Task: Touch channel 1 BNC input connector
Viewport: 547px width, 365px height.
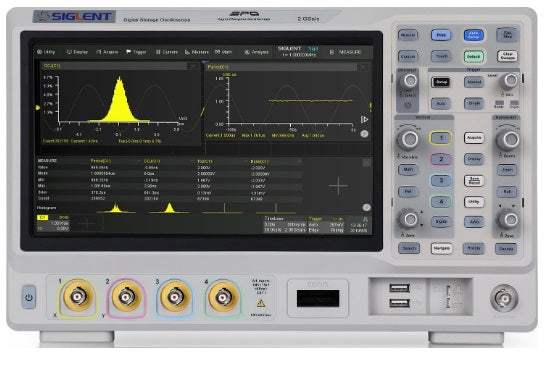Action: tap(77, 297)
